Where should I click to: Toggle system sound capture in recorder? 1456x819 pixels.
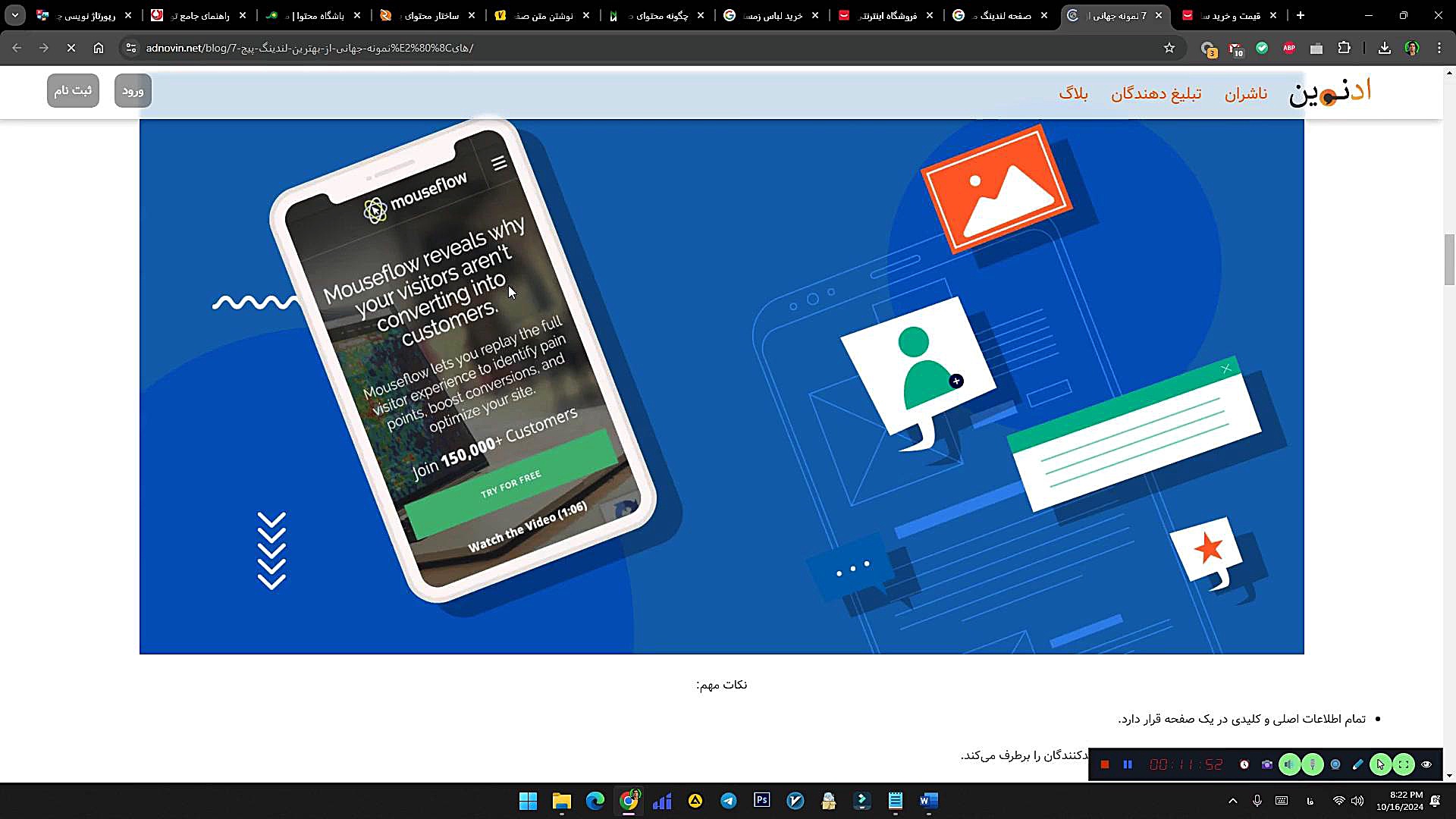(1289, 764)
